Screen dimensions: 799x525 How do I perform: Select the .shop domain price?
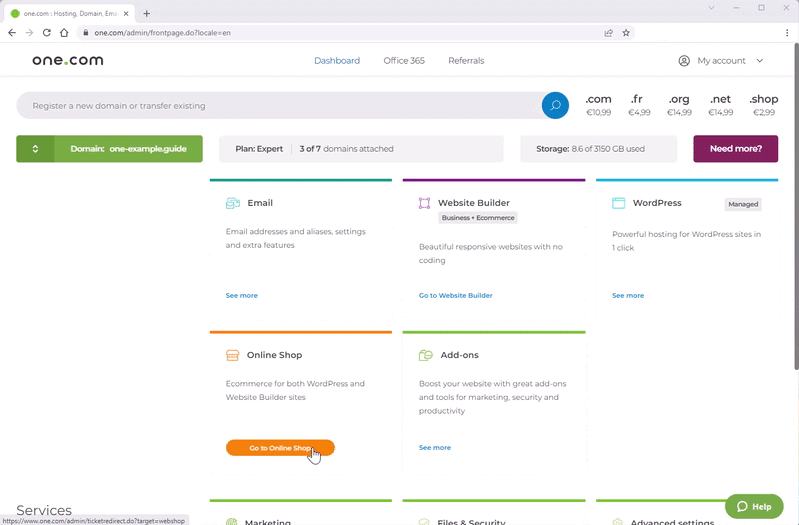(764, 105)
